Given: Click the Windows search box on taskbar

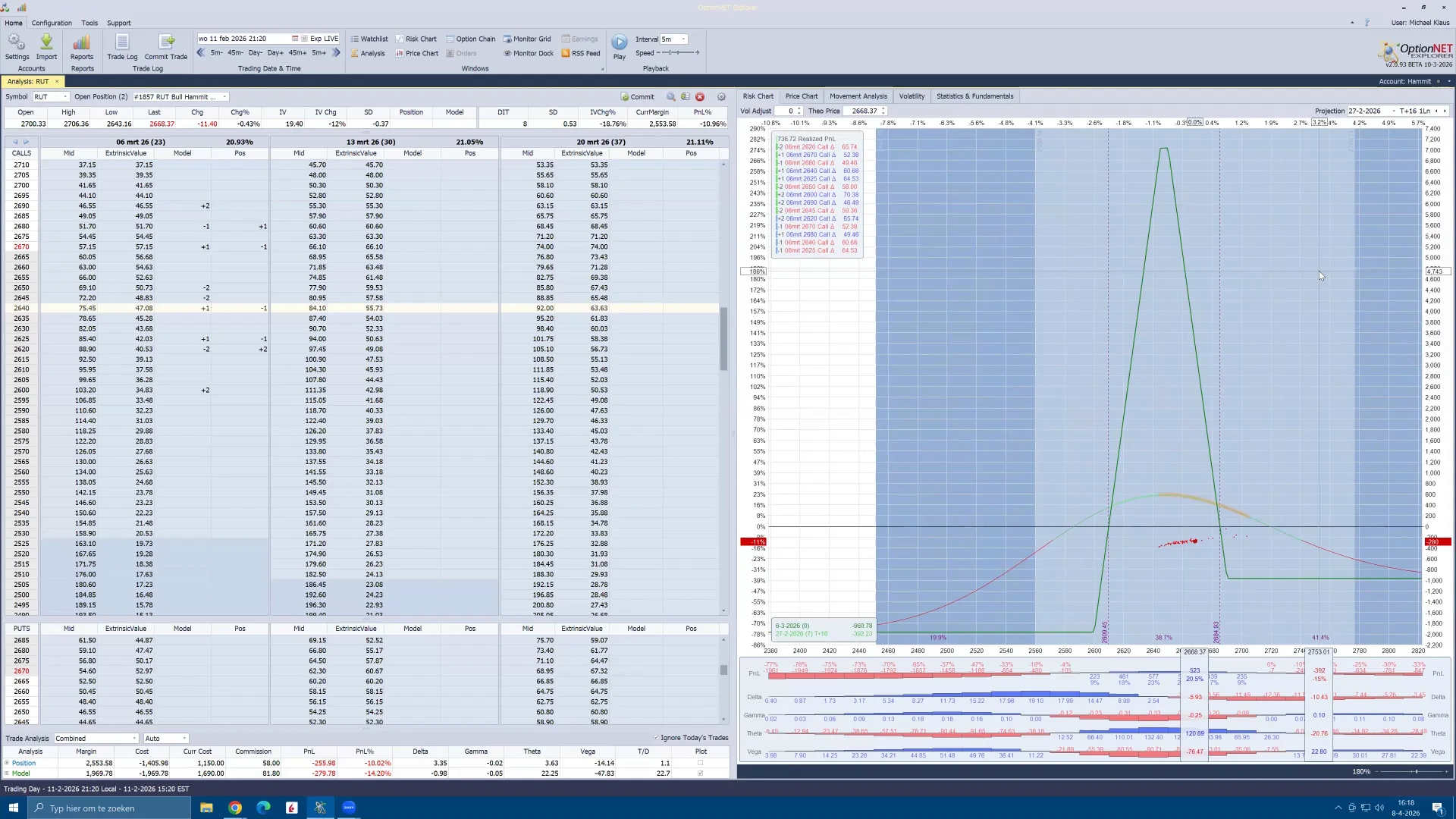Looking at the screenshot, I should [110, 808].
